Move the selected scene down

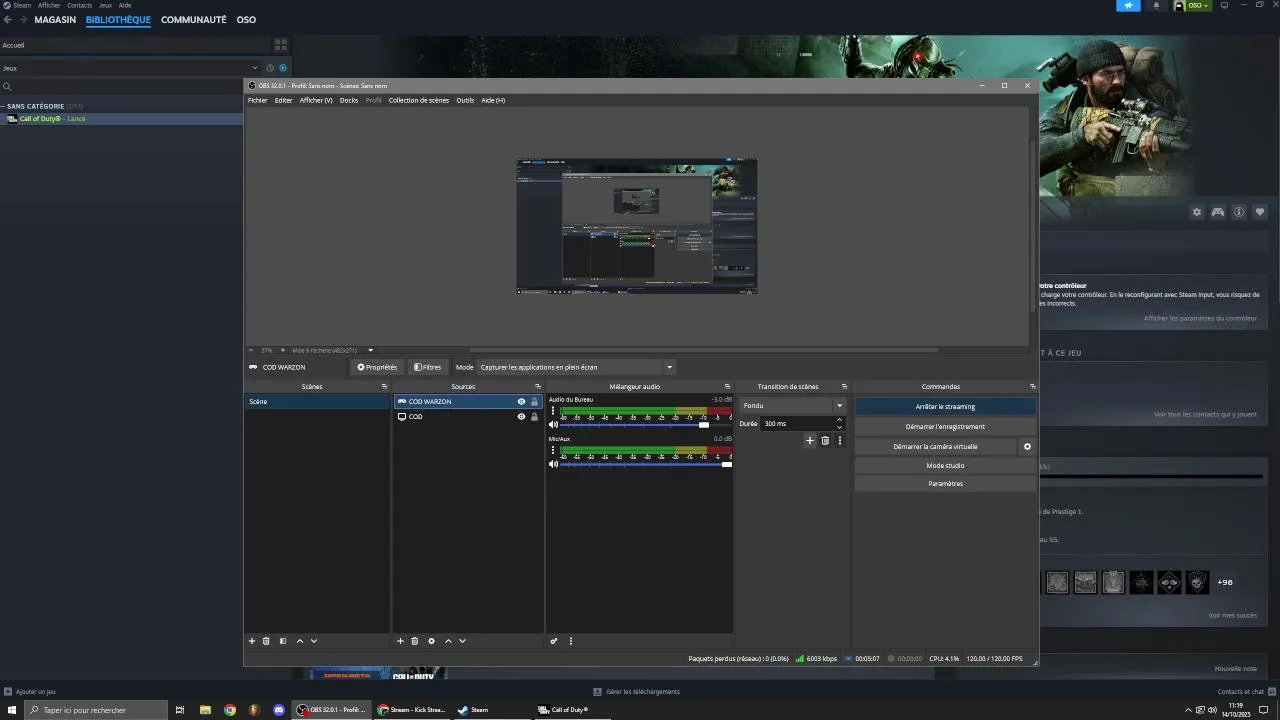click(x=314, y=641)
